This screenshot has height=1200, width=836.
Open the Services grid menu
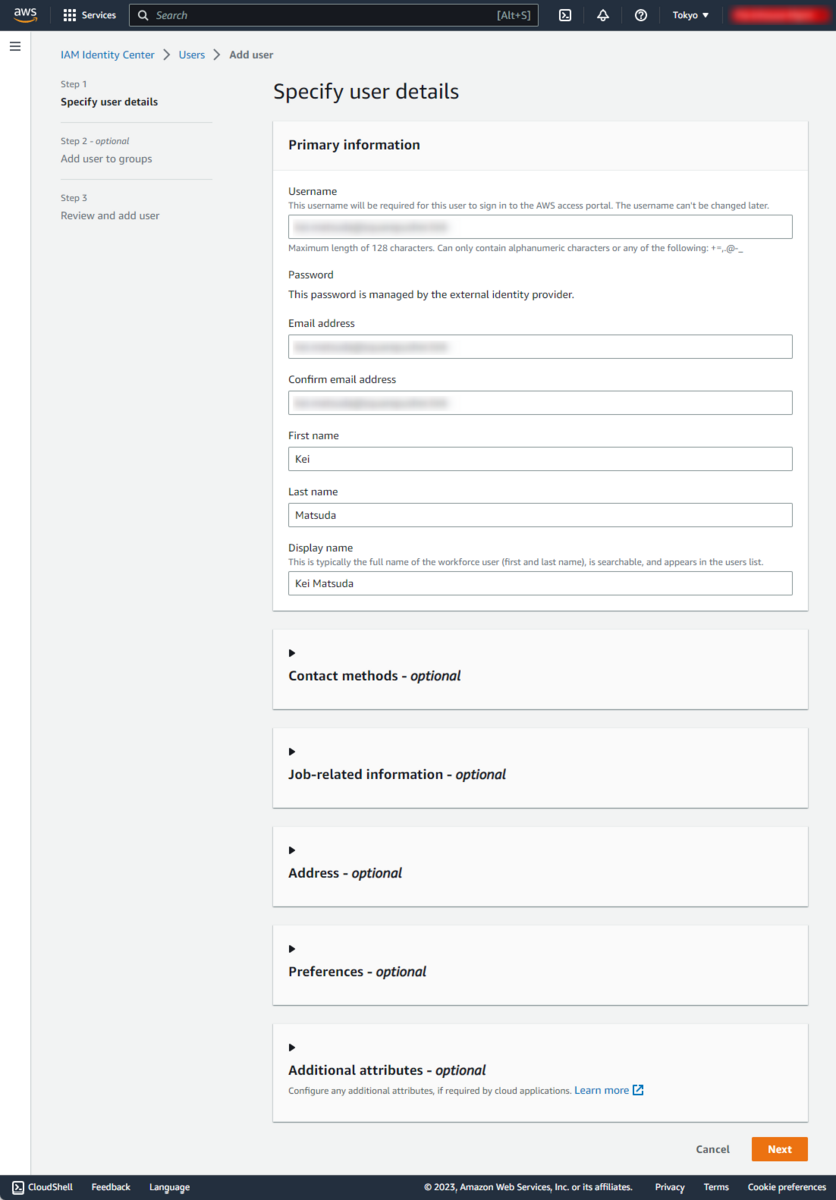tap(69, 15)
